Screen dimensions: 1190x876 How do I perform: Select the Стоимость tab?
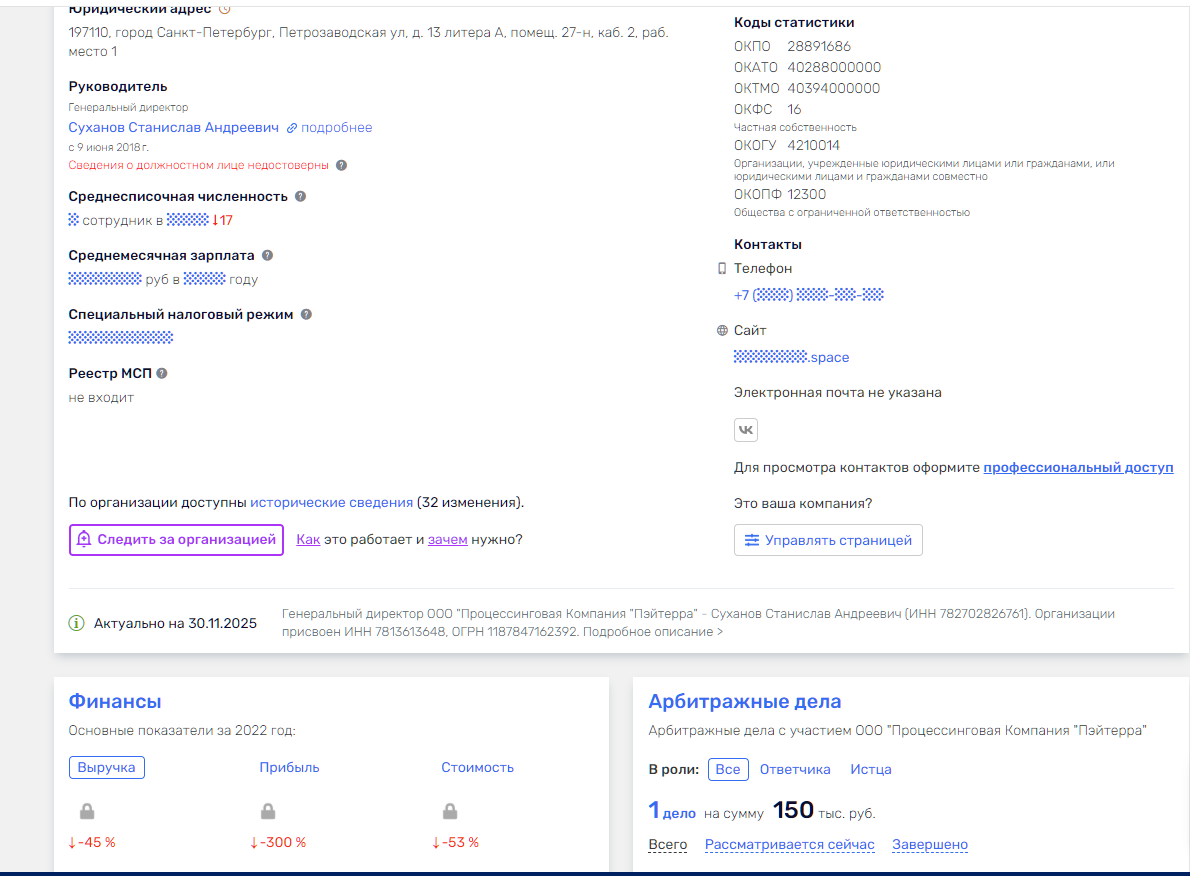(x=477, y=767)
